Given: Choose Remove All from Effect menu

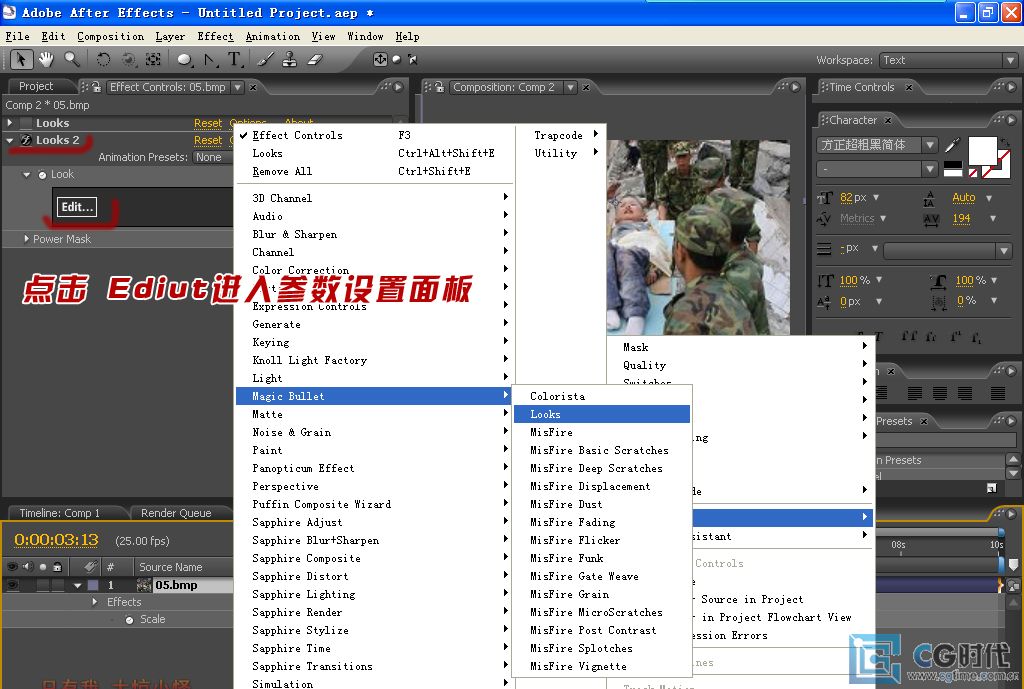Looking at the screenshot, I should (x=373, y=171).
